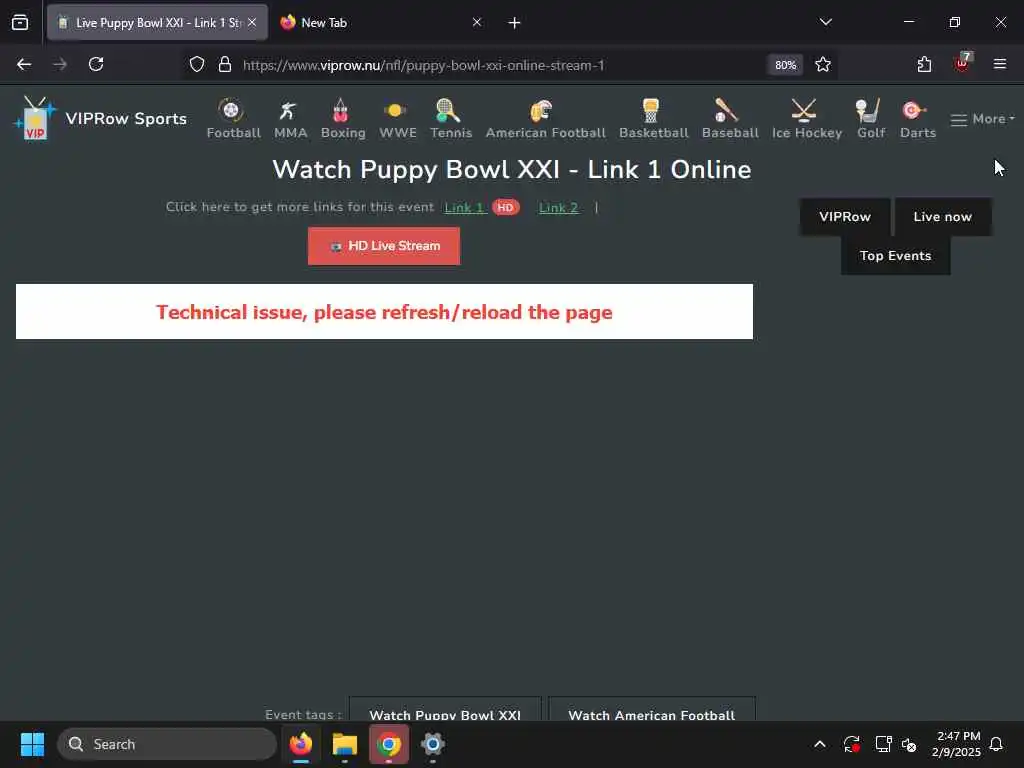
Task: Open Top Events button
Action: 895,255
